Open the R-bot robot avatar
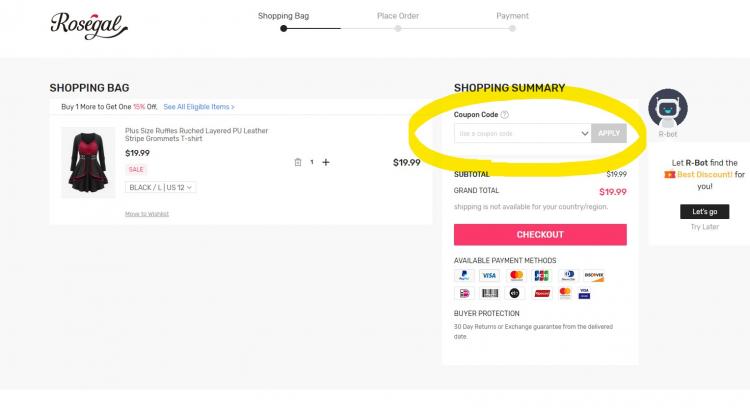The width and height of the screenshot is (750, 416). point(668,109)
